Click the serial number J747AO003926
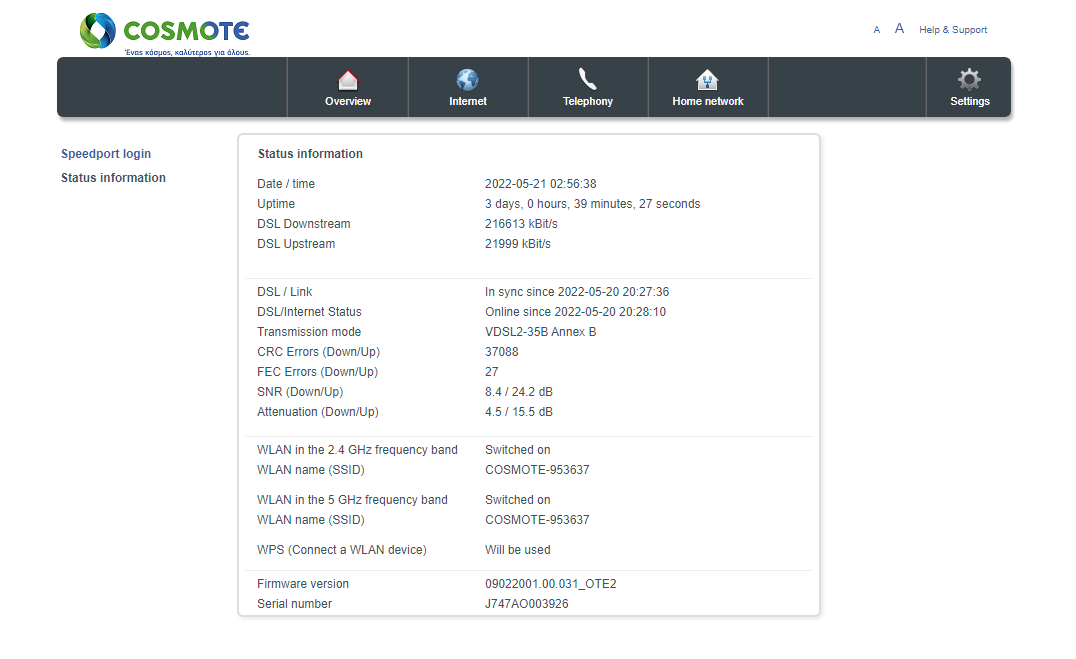This screenshot has height=659, width=1076. point(526,603)
